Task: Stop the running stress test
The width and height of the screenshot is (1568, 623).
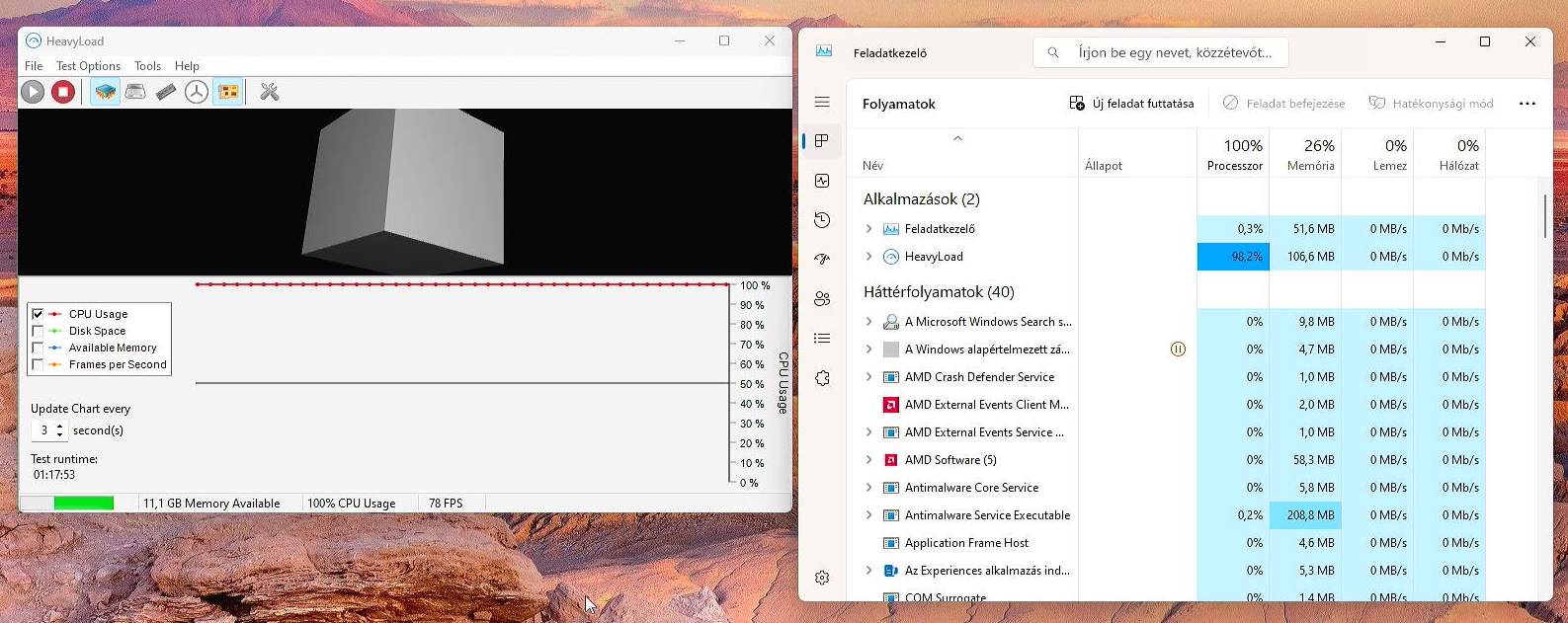Action: [x=63, y=92]
